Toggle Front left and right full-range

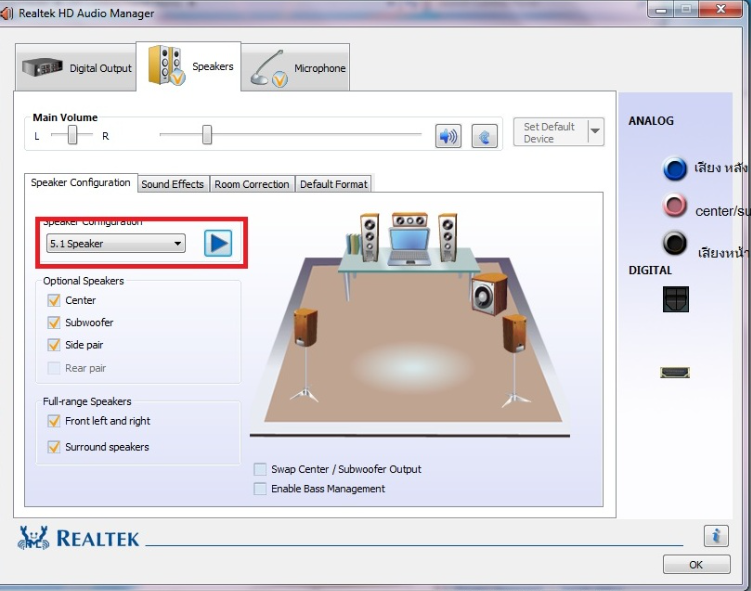(x=54, y=421)
